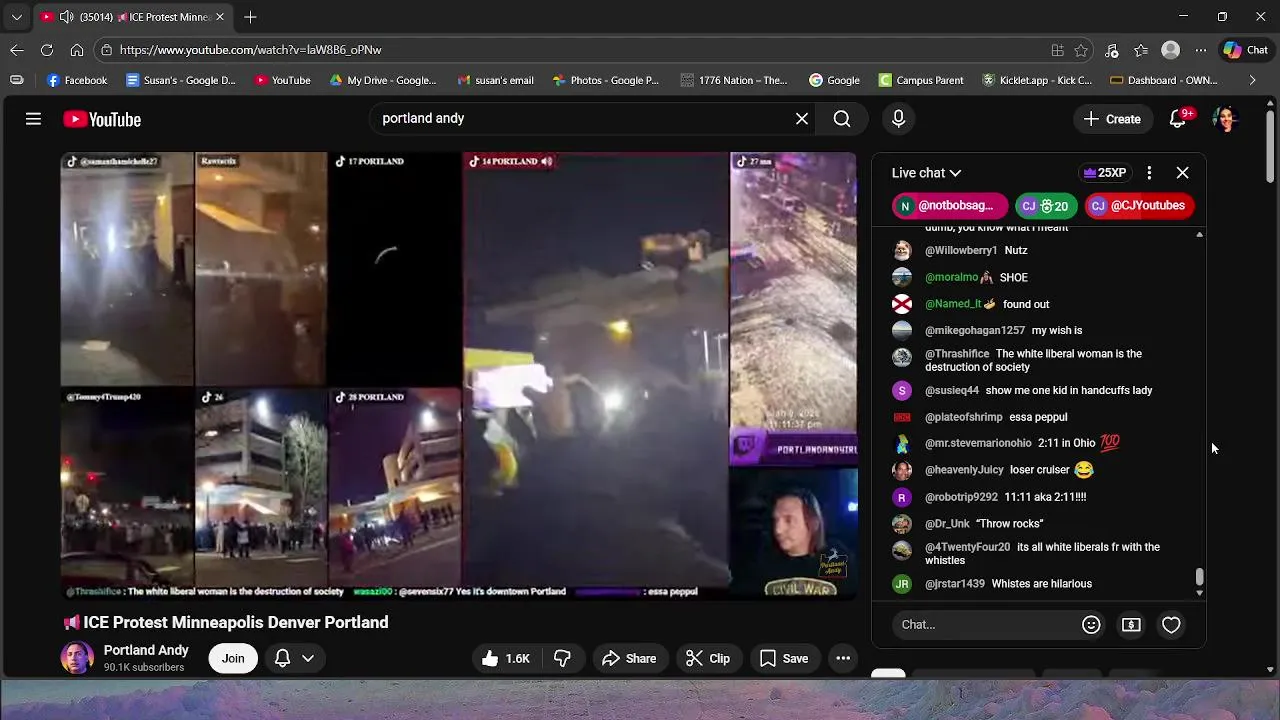This screenshot has height=720, width=1280.
Task: Open emoji picker in chat
Action: [1091, 625]
